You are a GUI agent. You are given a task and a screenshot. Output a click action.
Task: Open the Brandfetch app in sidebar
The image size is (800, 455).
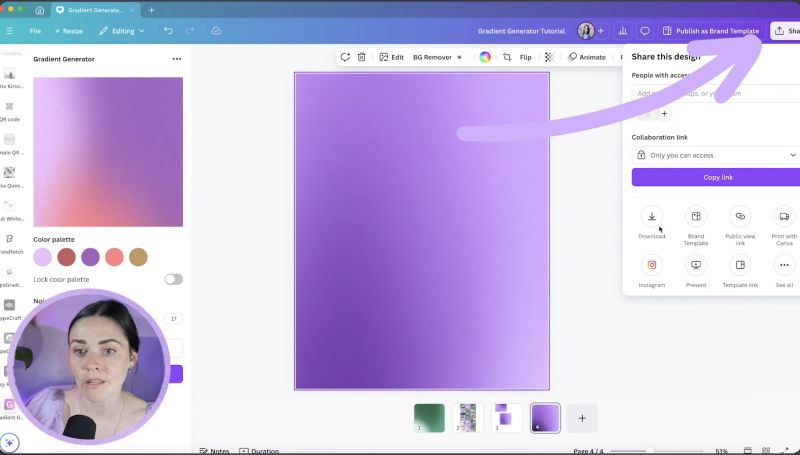pos(10,244)
